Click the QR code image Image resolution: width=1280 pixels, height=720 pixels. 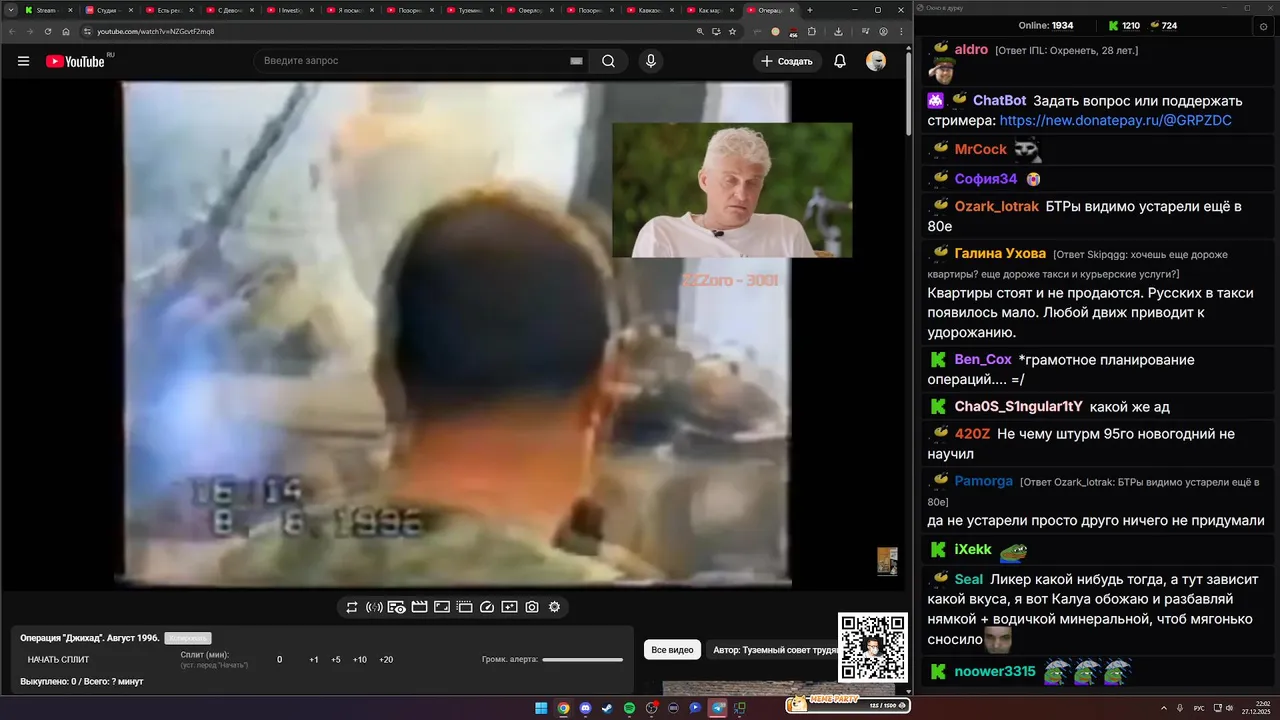873,648
